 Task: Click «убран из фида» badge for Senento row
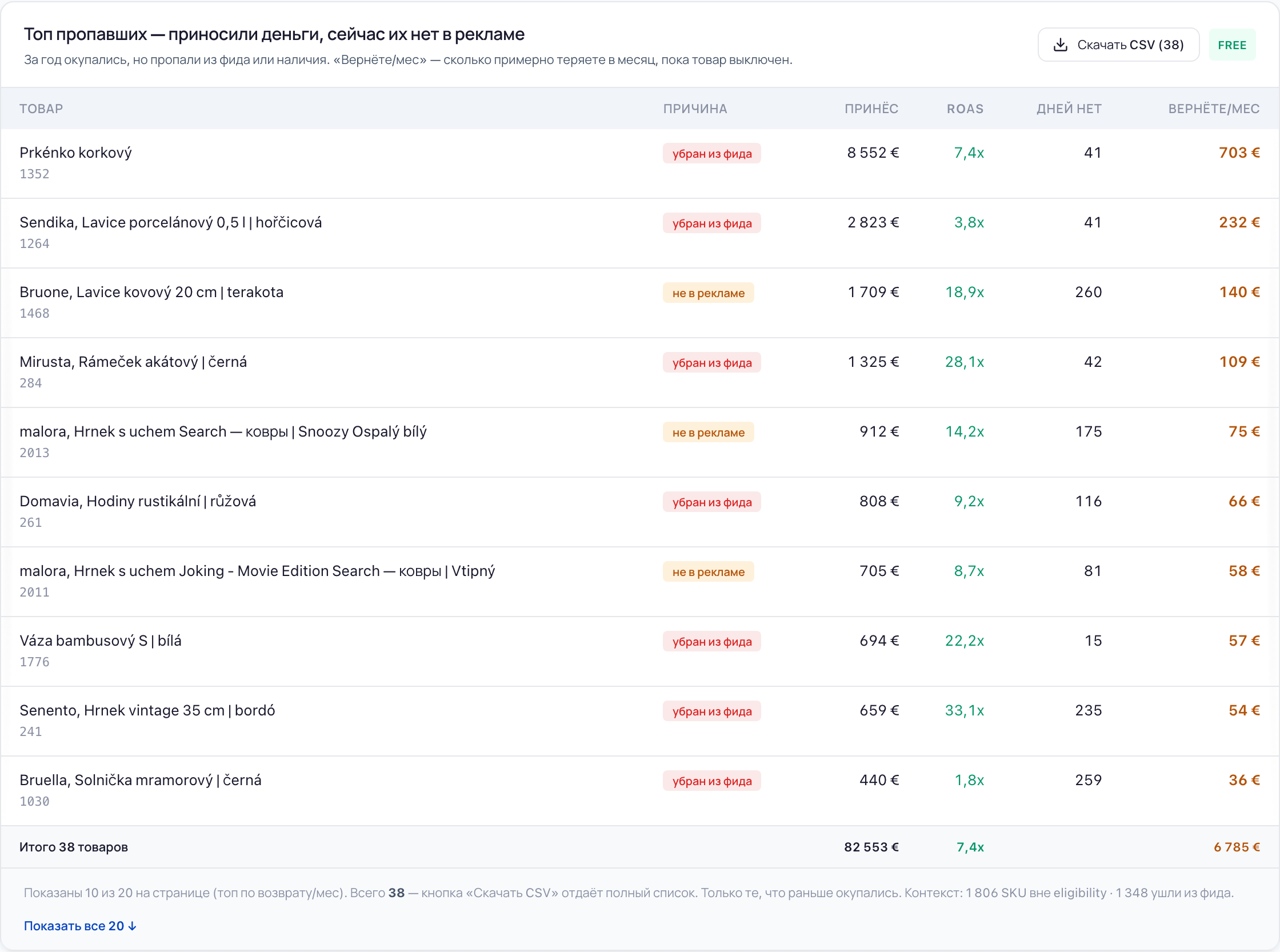point(712,711)
